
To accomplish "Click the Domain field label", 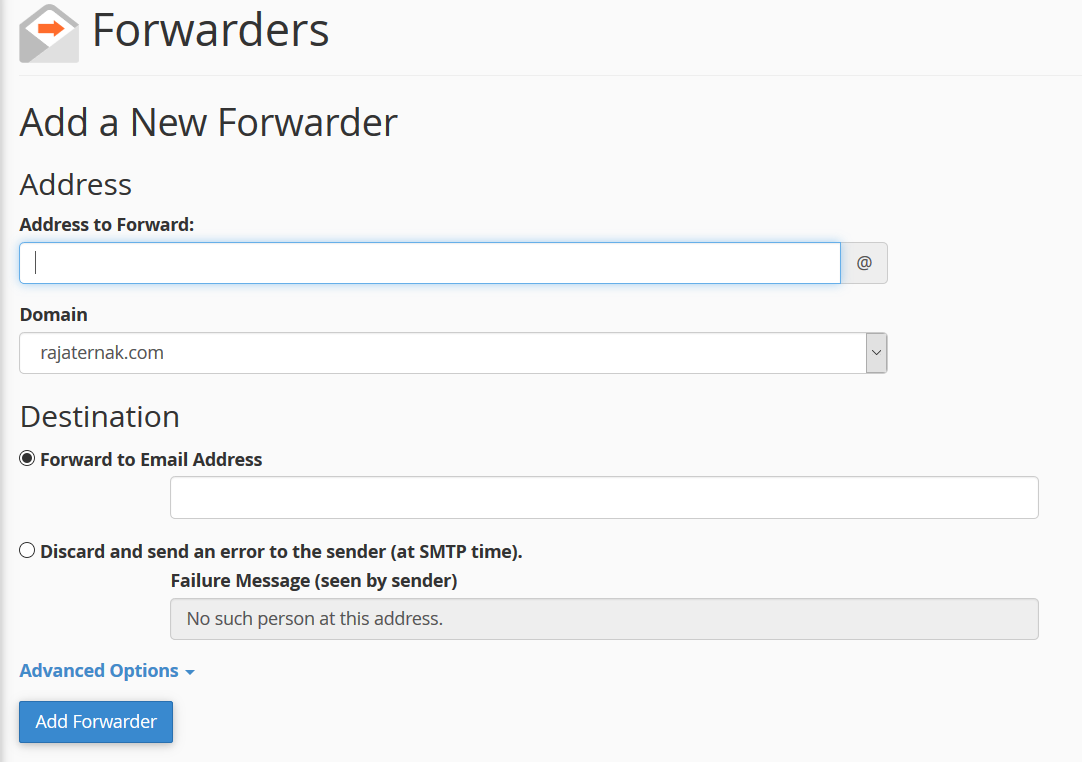I will click(54, 314).
